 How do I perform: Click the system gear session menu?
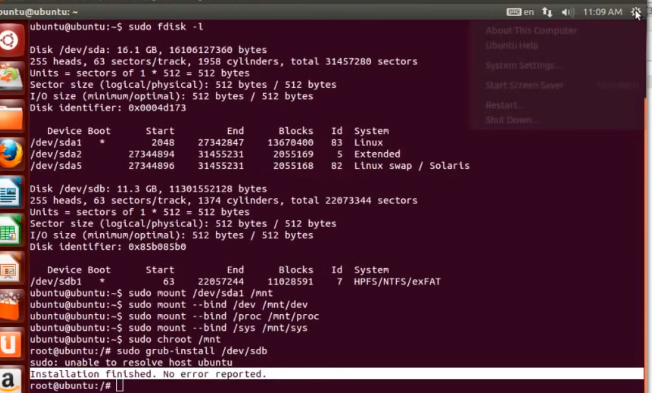pos(636,12)
